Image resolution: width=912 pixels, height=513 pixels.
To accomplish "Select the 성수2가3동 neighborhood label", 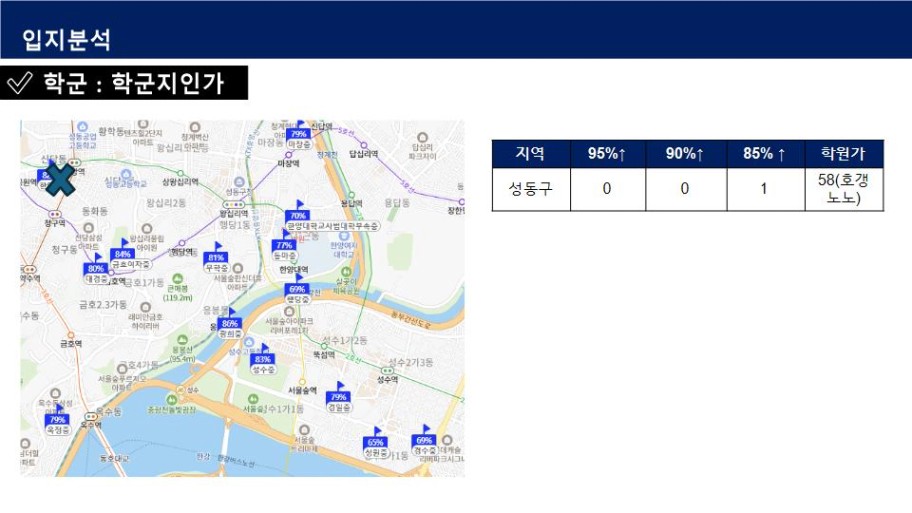I will [x=411, y=362].
